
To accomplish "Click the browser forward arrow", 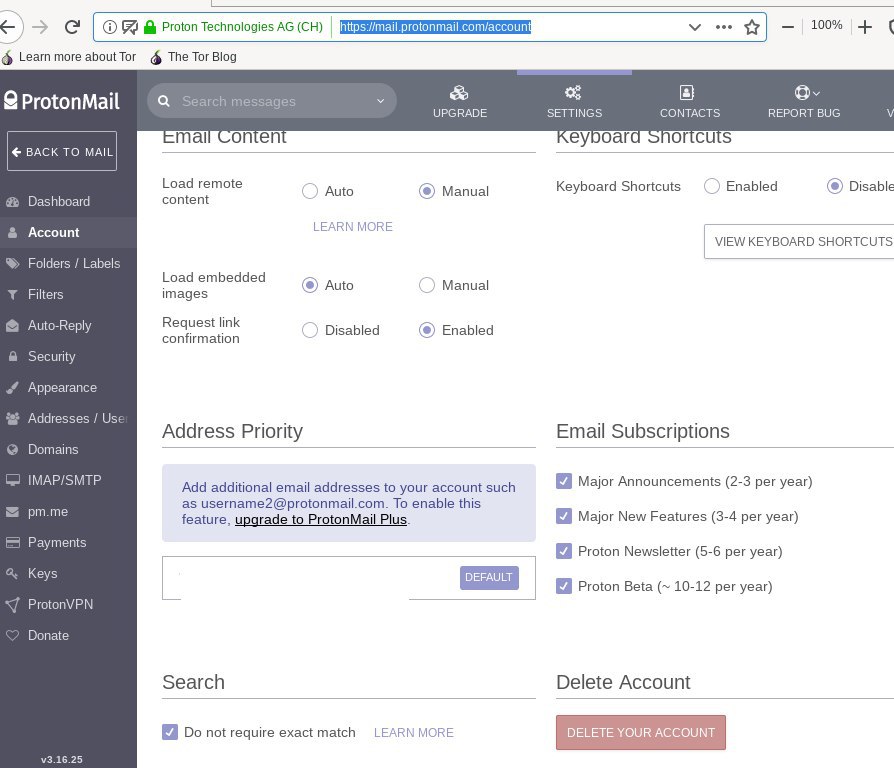I will click(x=40, y=26).
